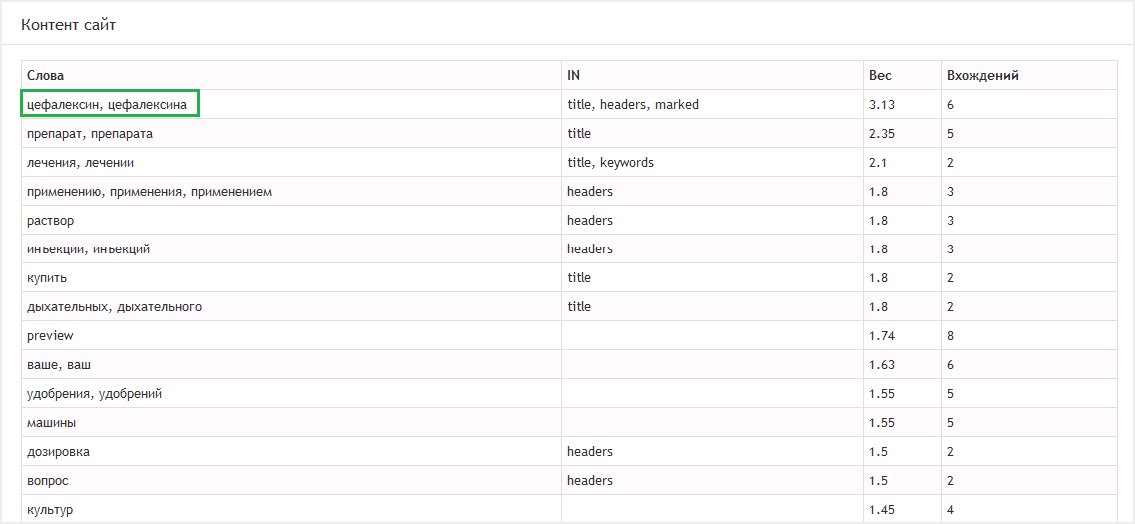Select the "машины" word cell

(x=52, y=423)
